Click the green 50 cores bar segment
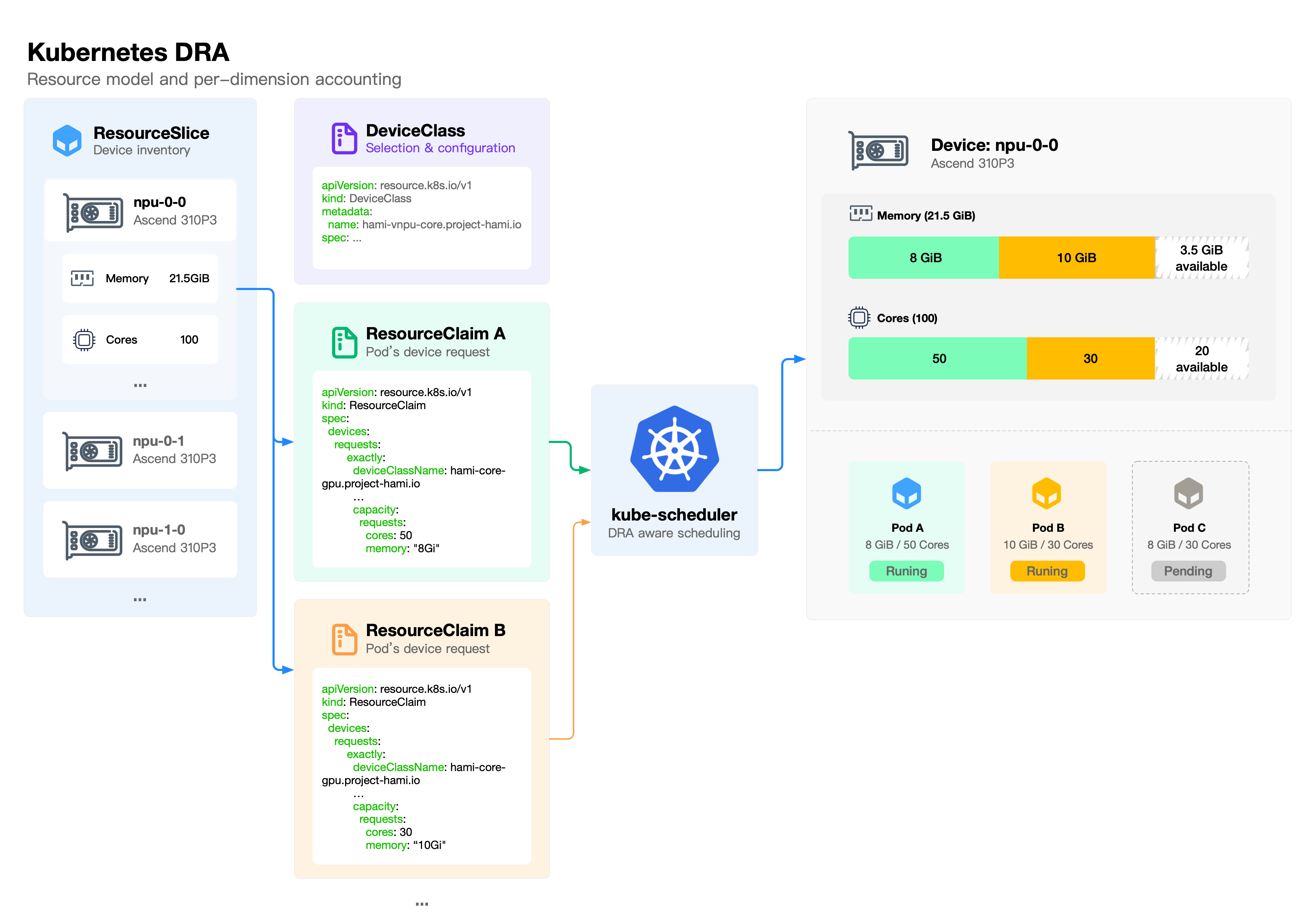Image resolution: width=1310 pixels, height=924 pixels. click(938, 359)
